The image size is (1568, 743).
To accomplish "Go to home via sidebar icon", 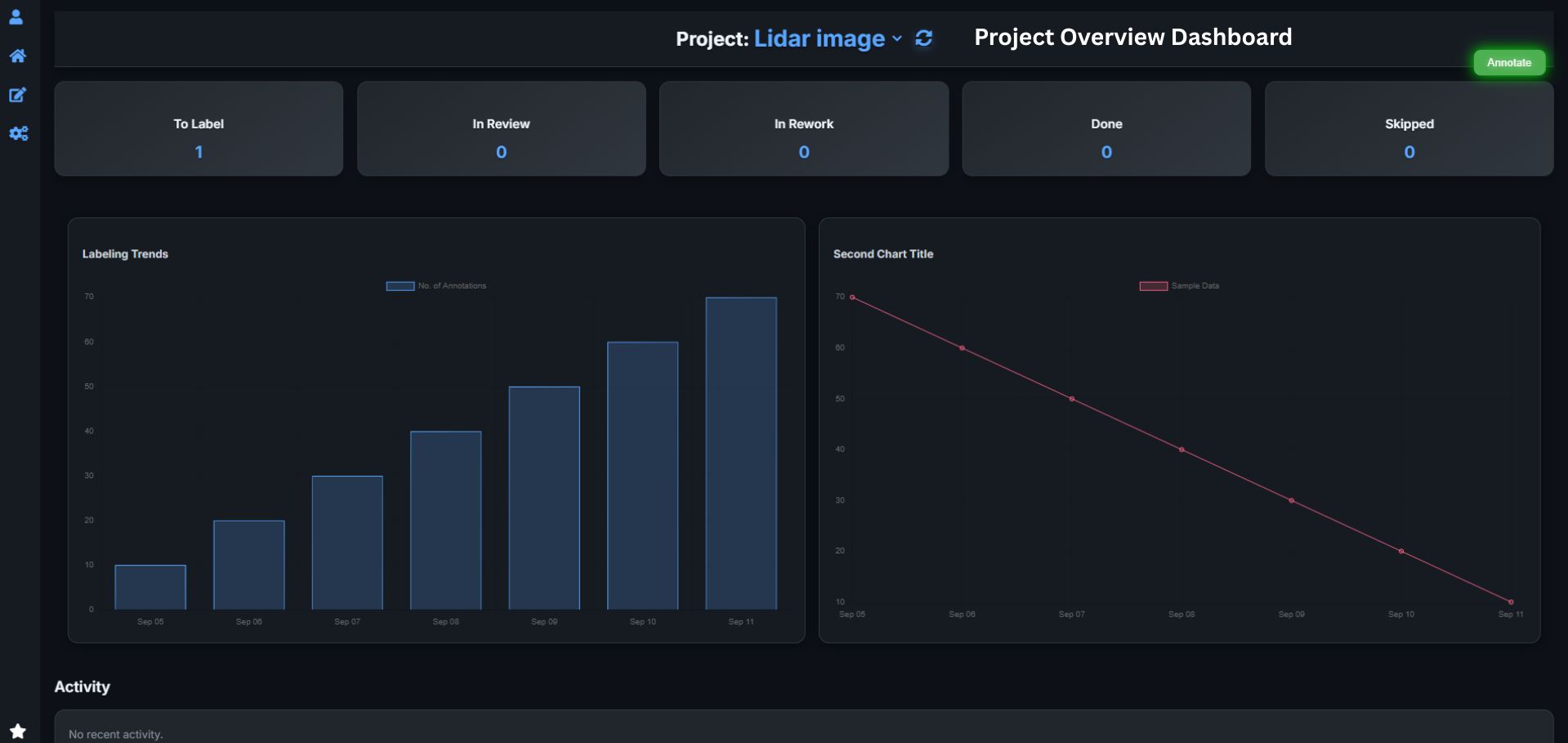I will (17, 56).
